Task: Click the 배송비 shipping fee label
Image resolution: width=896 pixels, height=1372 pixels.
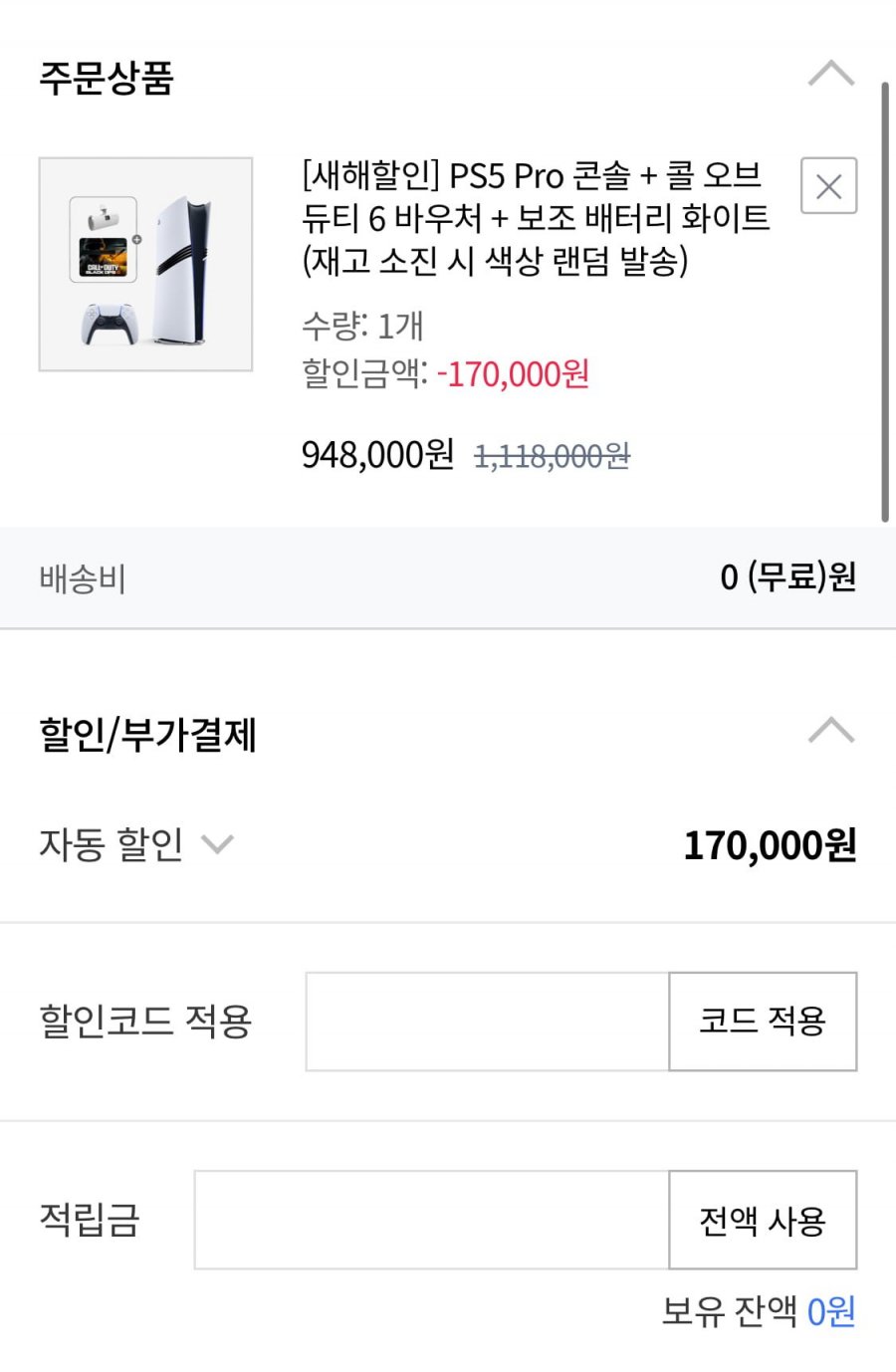Action: tap(83, 578)
